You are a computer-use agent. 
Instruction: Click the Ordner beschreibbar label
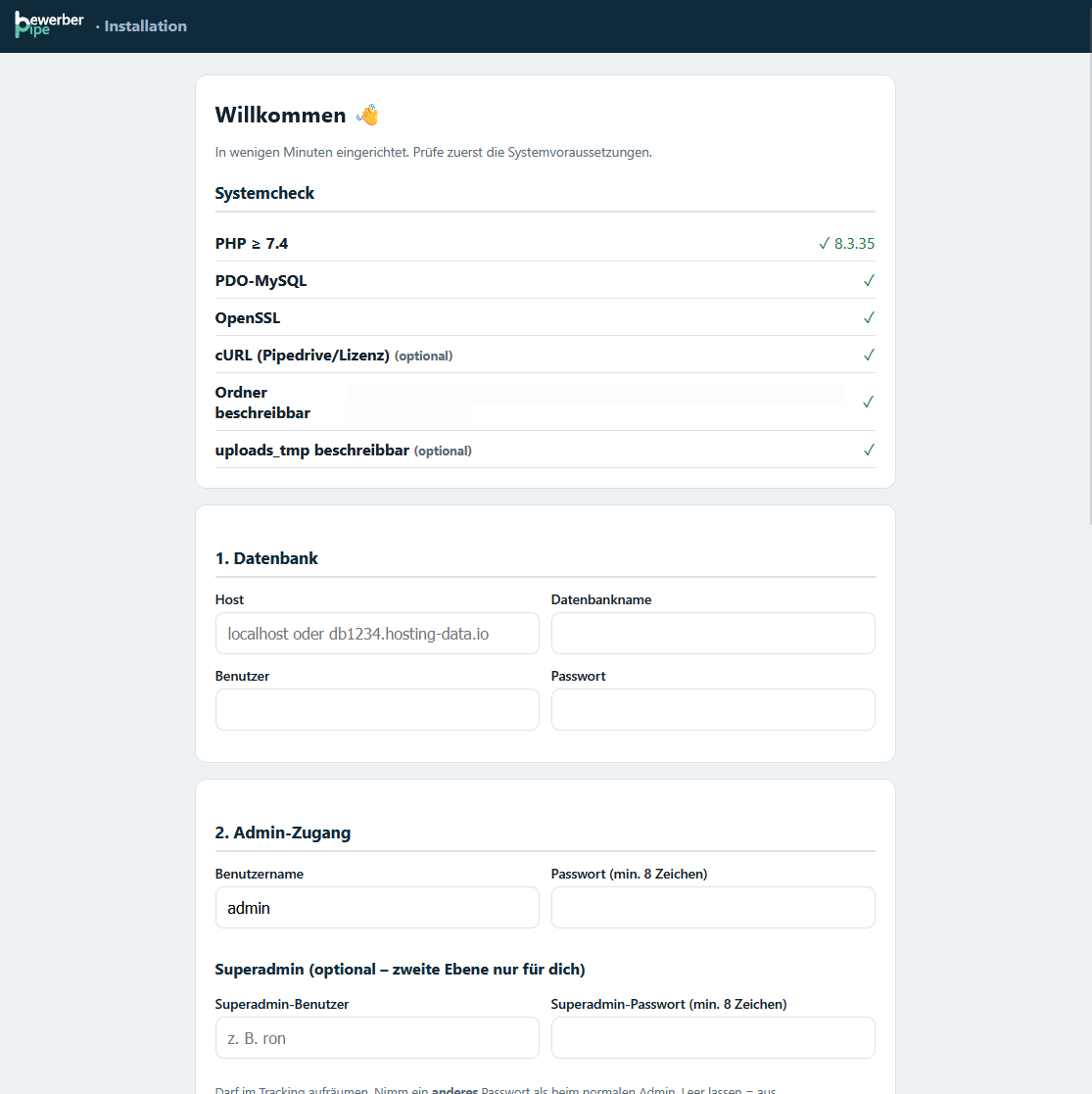click(x=262, y=403)
